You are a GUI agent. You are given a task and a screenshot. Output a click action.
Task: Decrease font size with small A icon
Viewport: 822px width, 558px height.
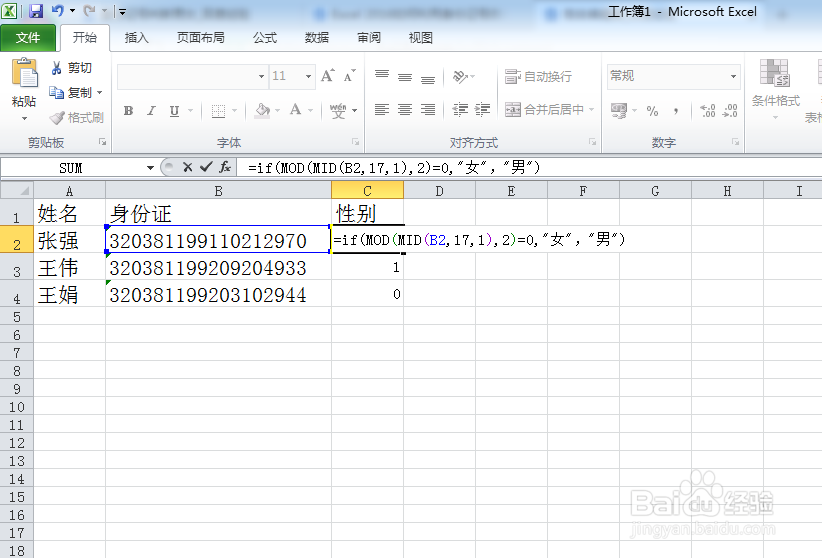coord(350,76)
